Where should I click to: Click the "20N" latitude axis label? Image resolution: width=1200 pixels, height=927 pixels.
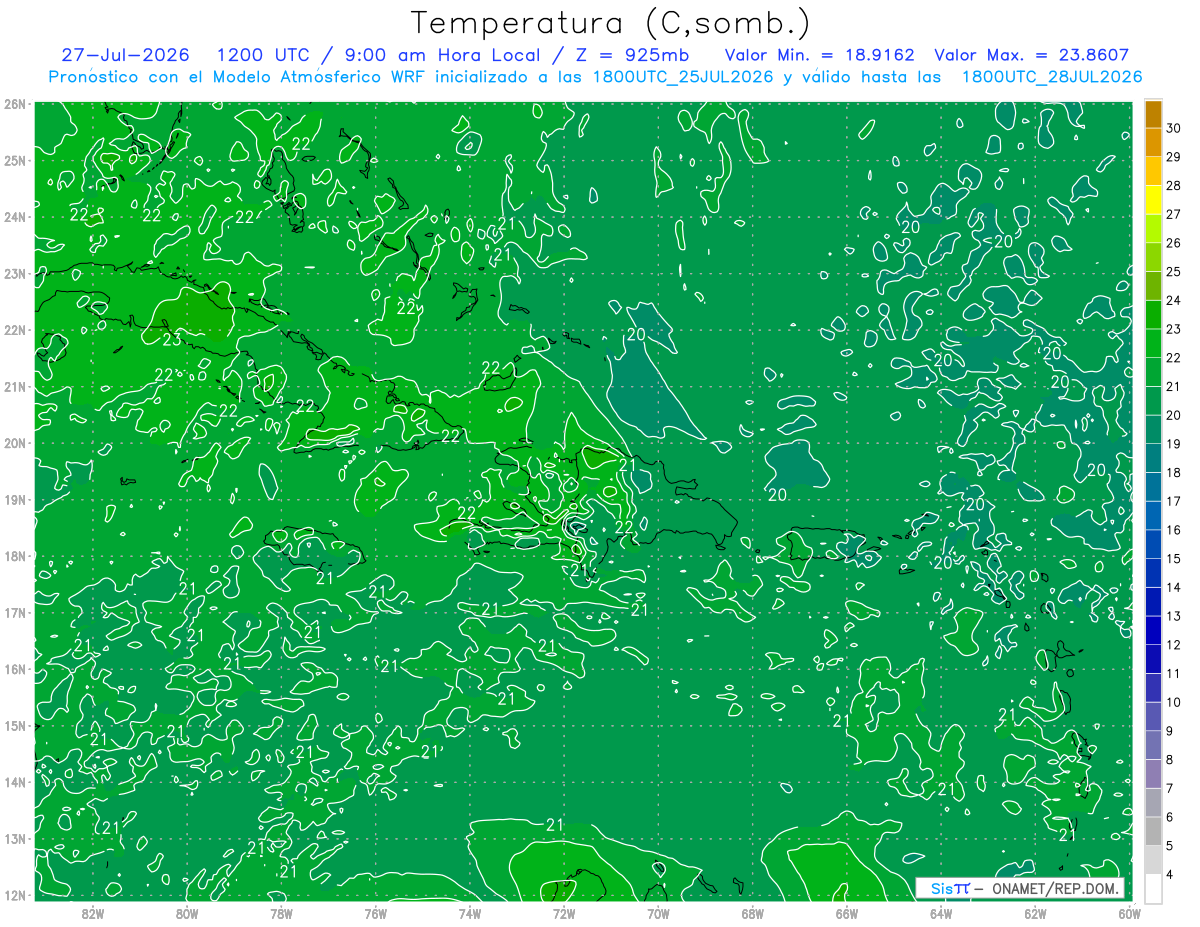click(14, 443)
